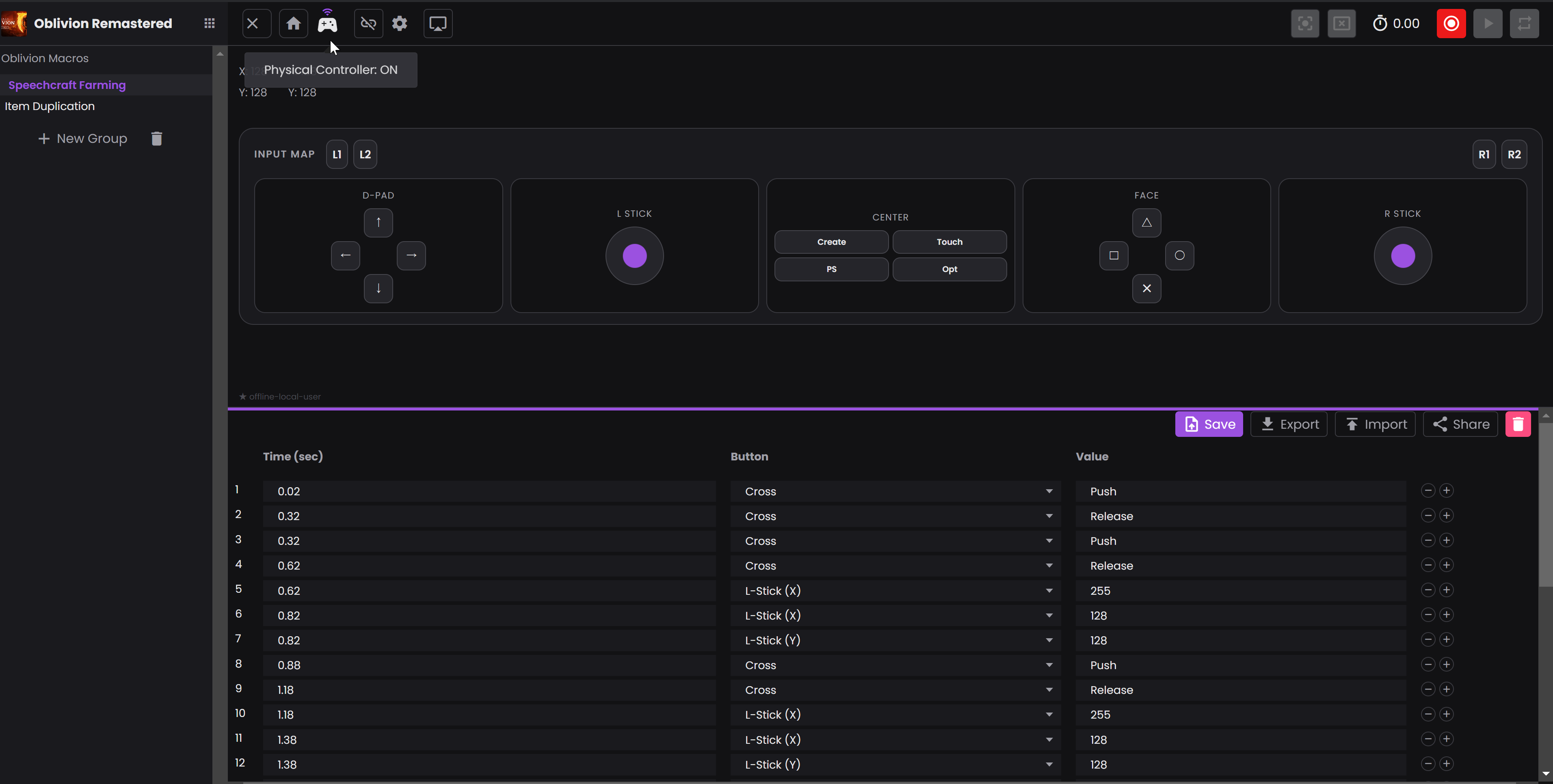Add a row after row 9 with plus icon
The height and width of the screenshot is (784, 1553).
point(1446,689)
